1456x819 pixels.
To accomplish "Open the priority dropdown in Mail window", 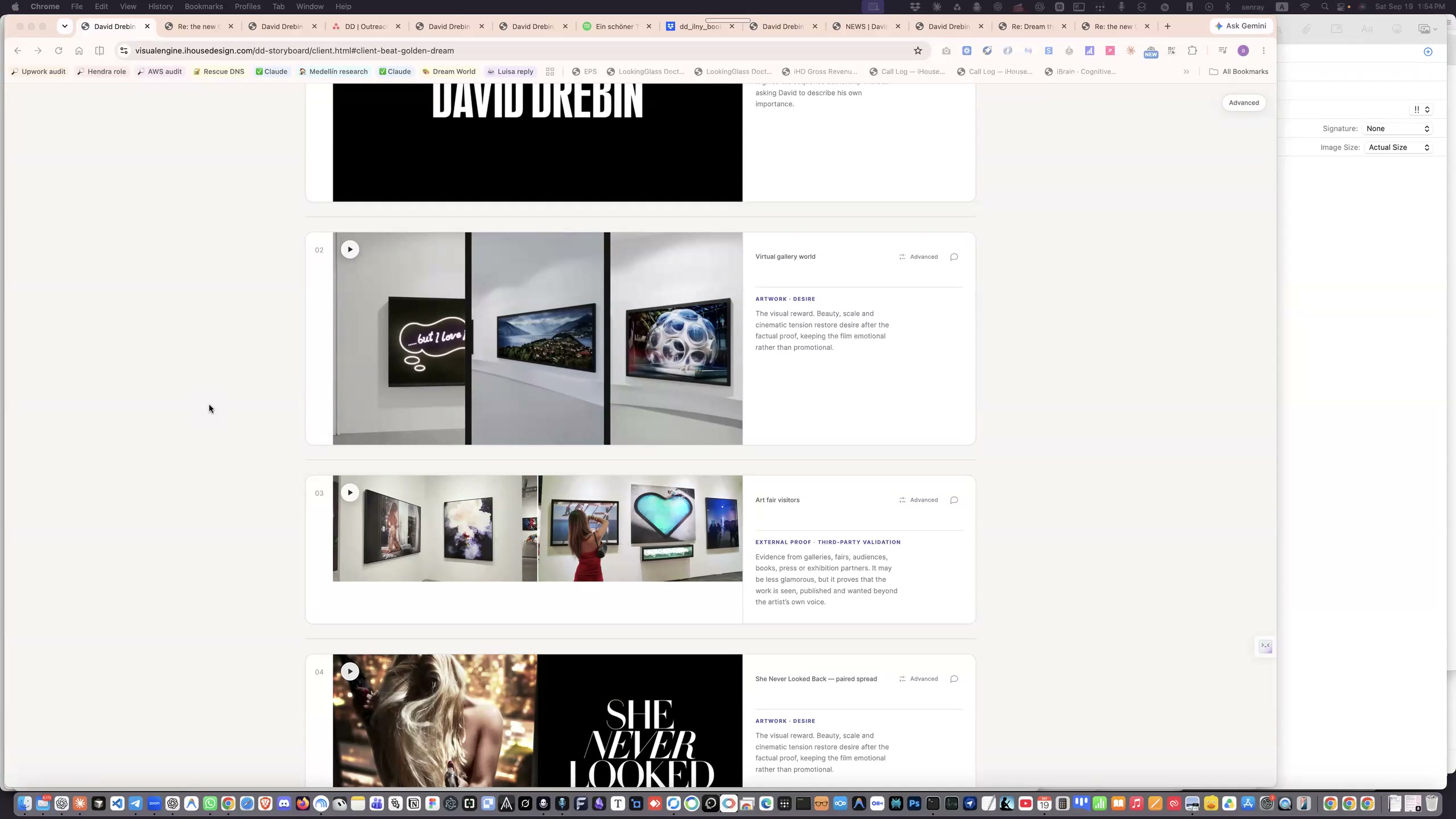I will (1421, 109).
